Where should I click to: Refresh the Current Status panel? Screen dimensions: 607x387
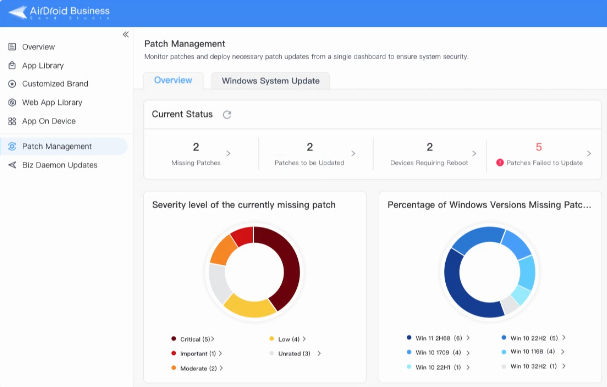click(x=227, y=115)
